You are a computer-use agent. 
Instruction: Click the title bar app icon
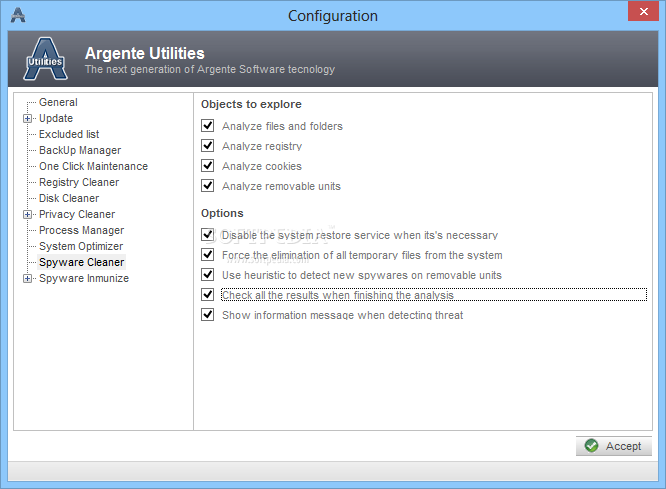[x=18, y=15]
